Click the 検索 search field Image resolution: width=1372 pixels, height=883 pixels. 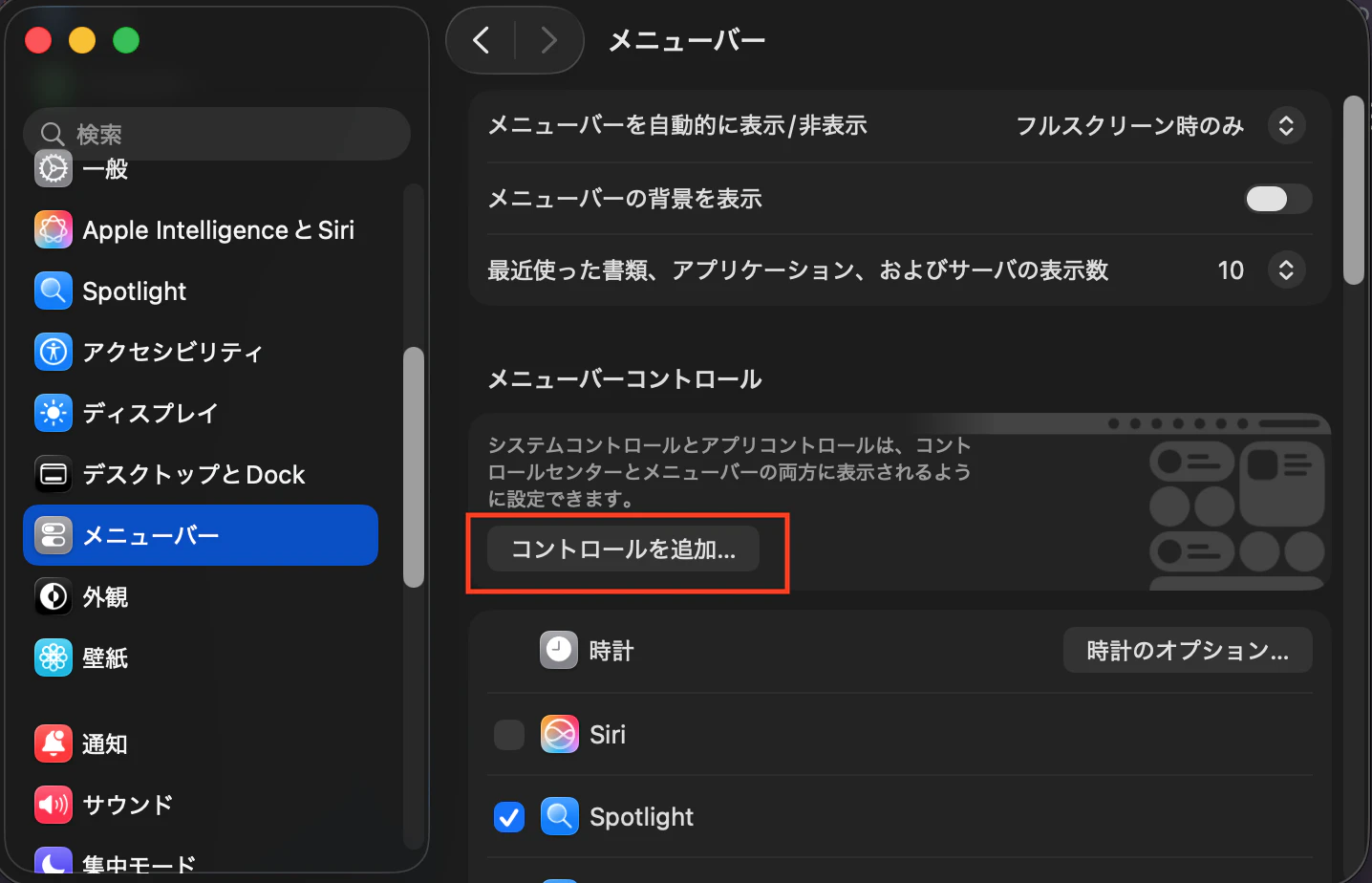click(217, 134)
